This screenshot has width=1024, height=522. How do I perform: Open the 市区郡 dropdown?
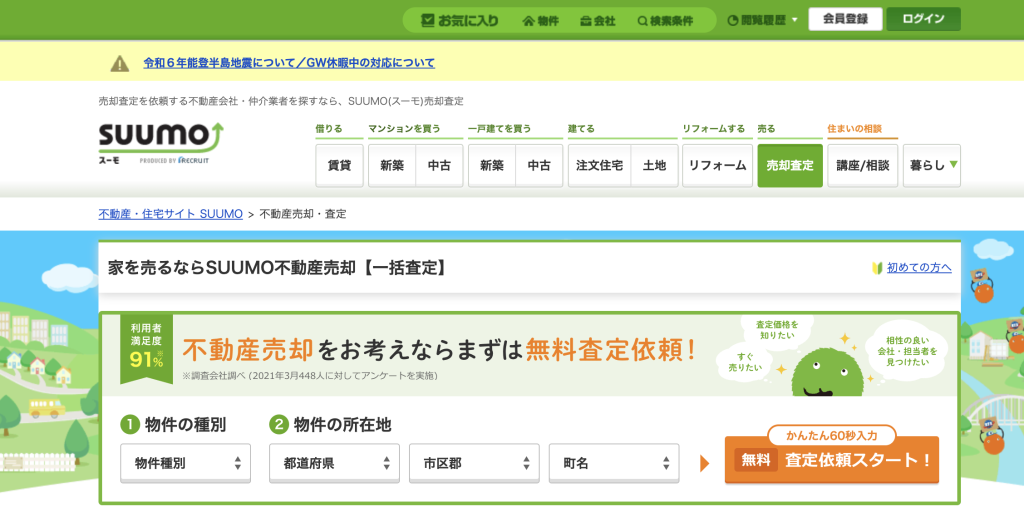tap(474, 463)
